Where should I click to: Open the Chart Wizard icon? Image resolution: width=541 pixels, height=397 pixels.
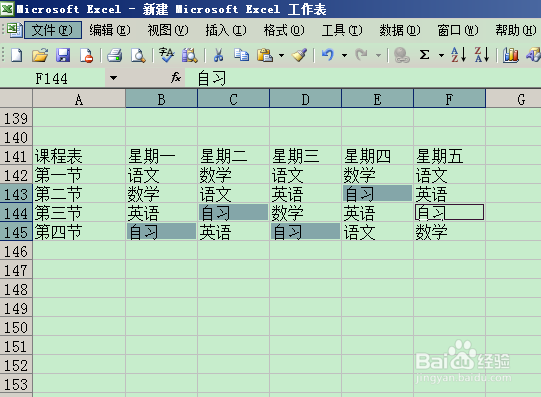pos(510,55)
